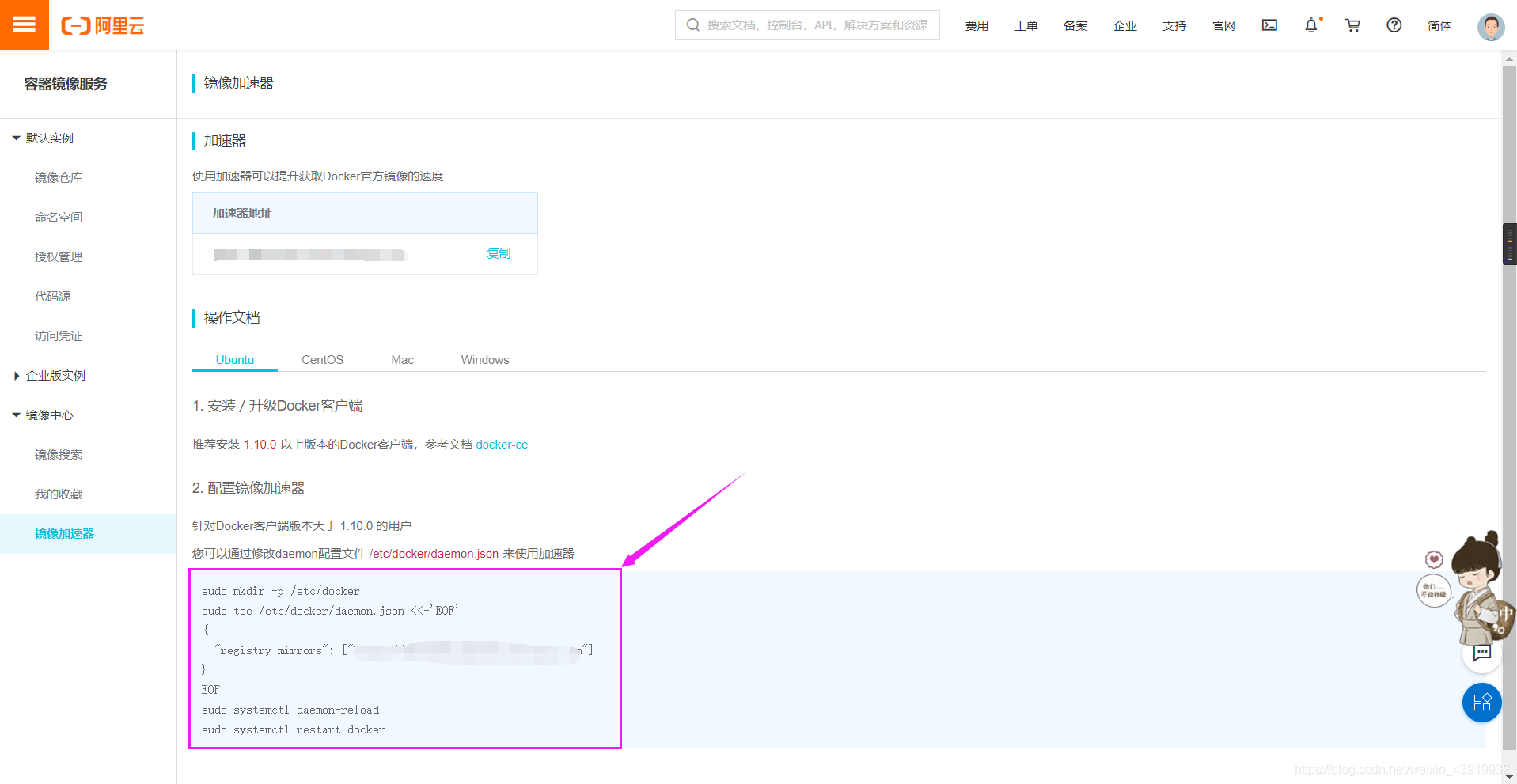Switch to the Mac tab

(x=402, y=359)
